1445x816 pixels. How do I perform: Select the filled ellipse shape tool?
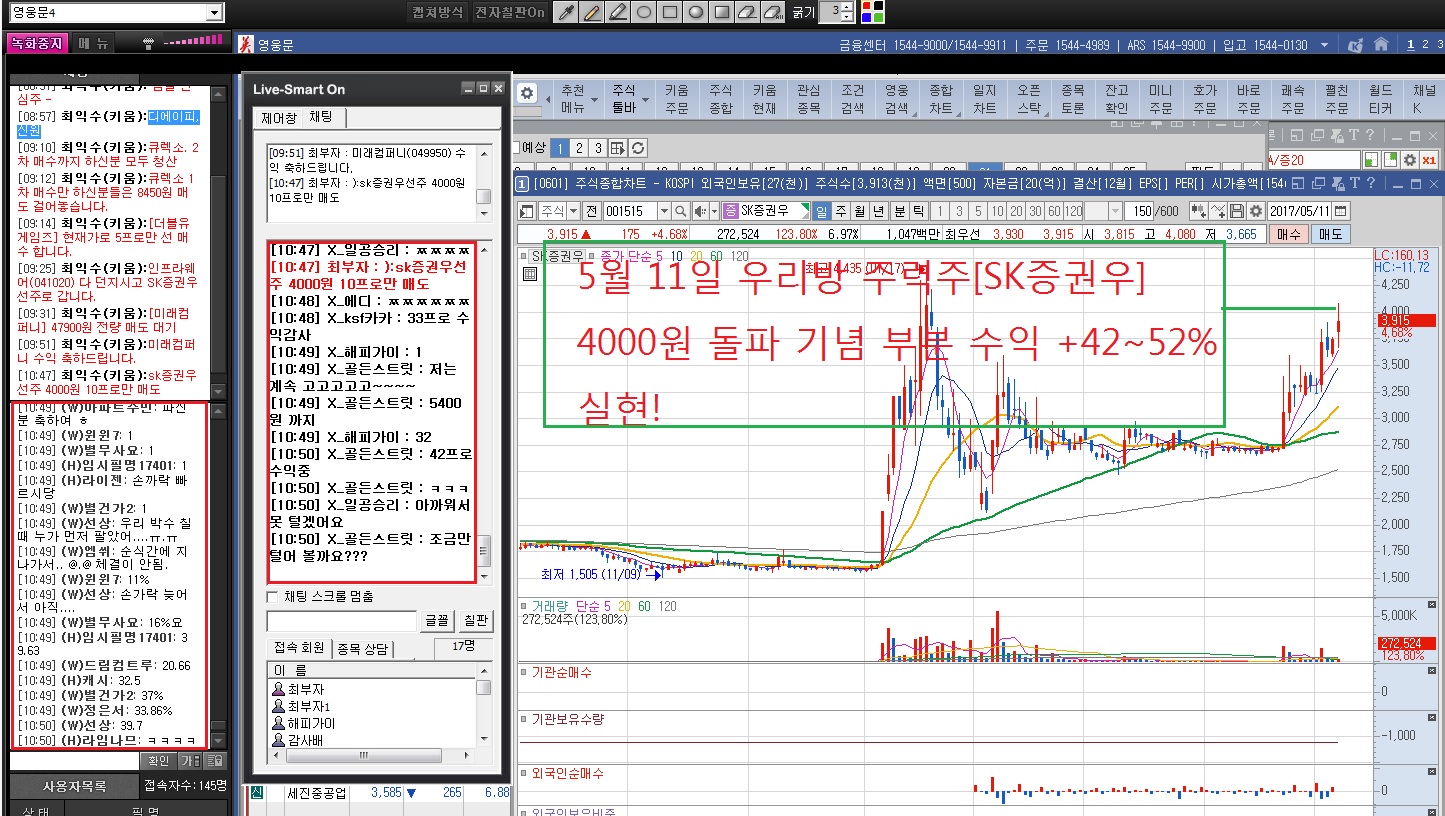coord(696,12)
